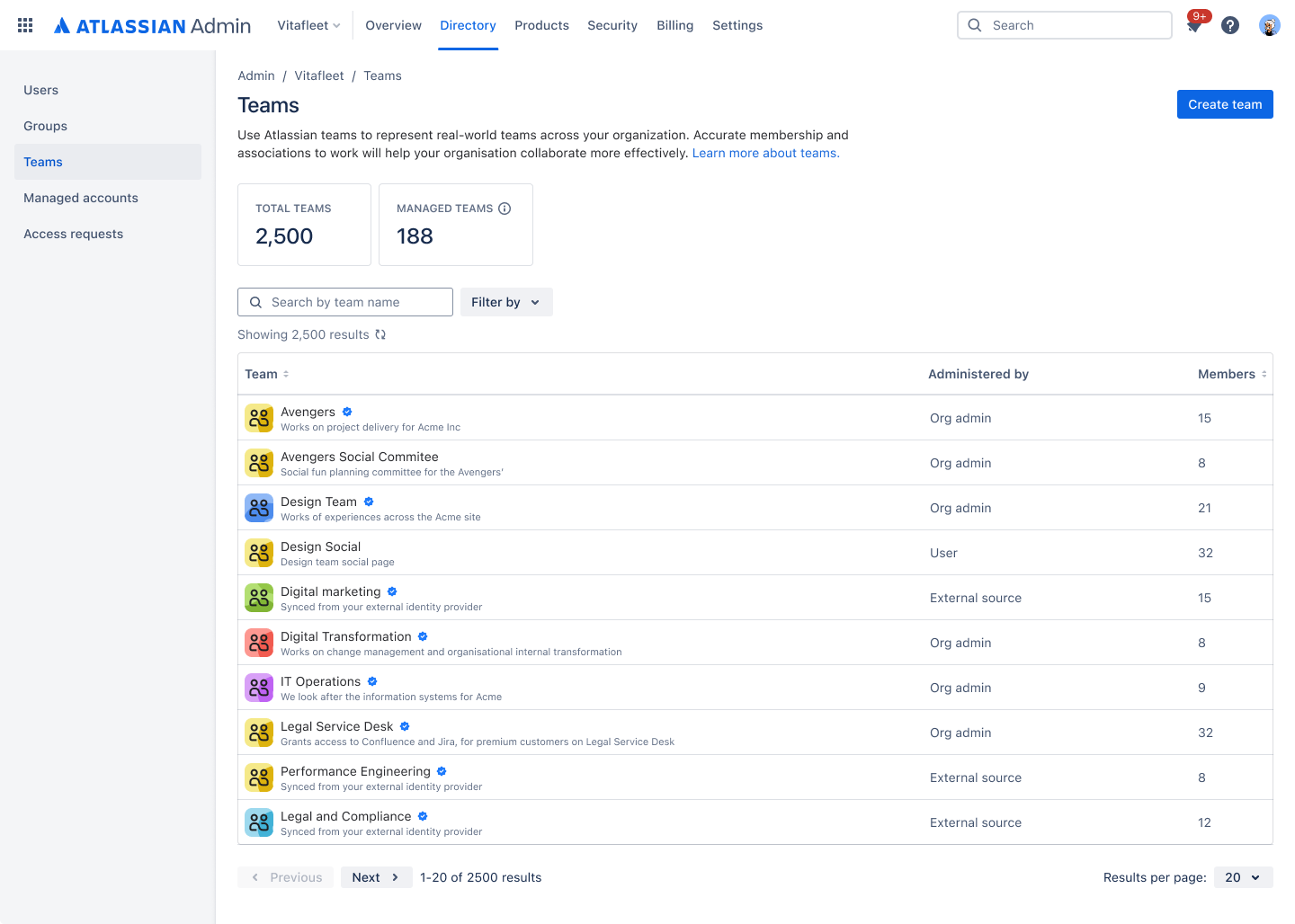The width and height of the screenshot is (1295, 924).
Task: Open the notifications bell with 9+ badge
Action: 1194,27
